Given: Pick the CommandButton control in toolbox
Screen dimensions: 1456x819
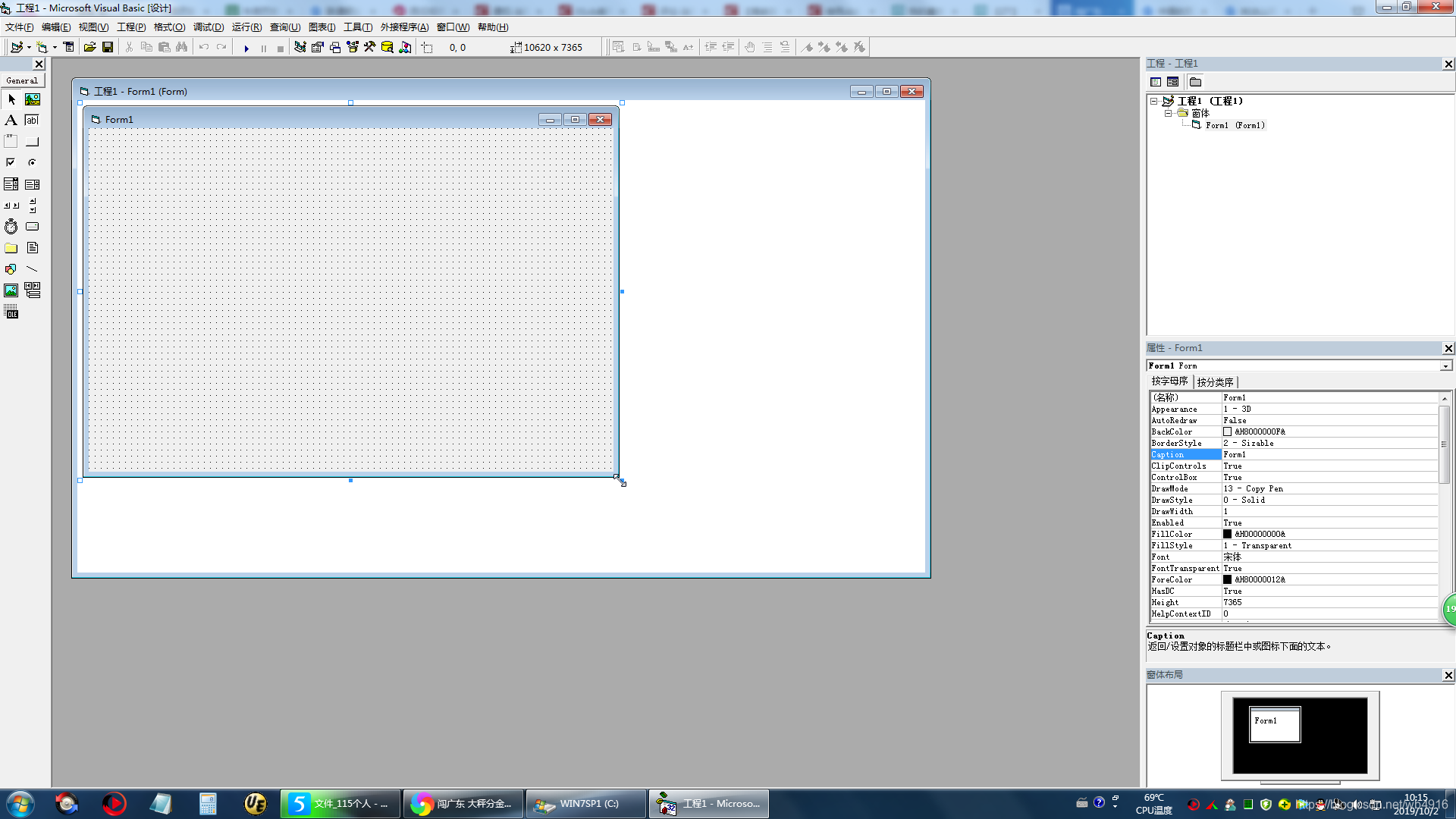Looking at the screenshot, I should 32,142.
